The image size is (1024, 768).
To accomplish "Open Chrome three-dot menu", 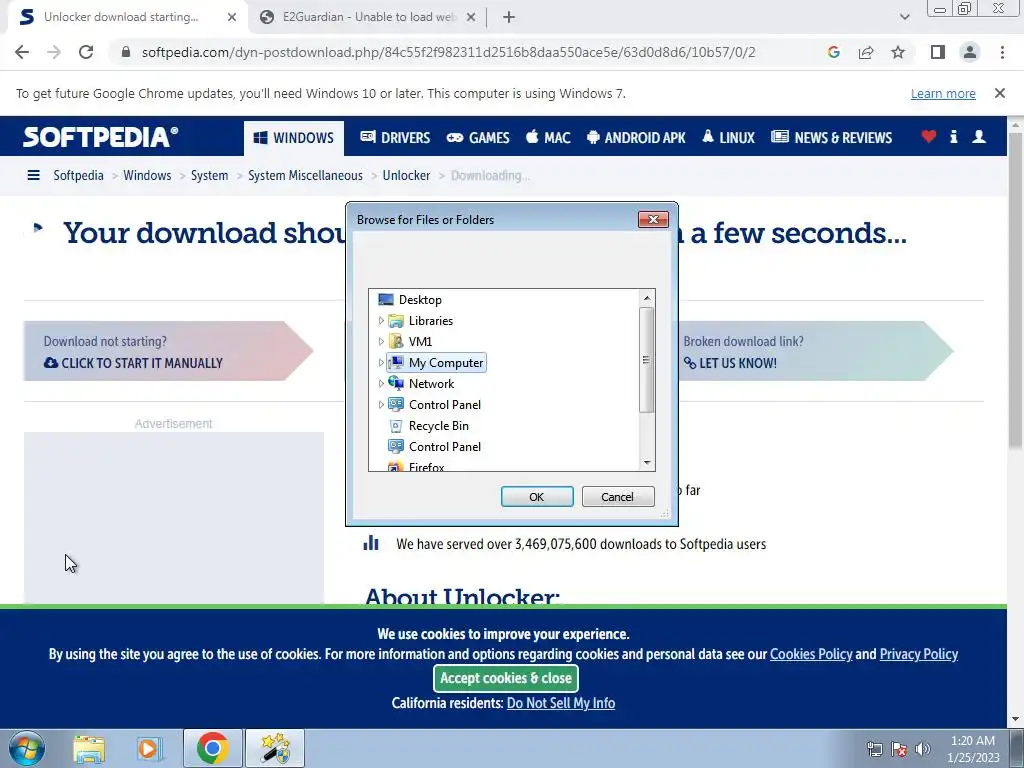I will point(1002,52).
